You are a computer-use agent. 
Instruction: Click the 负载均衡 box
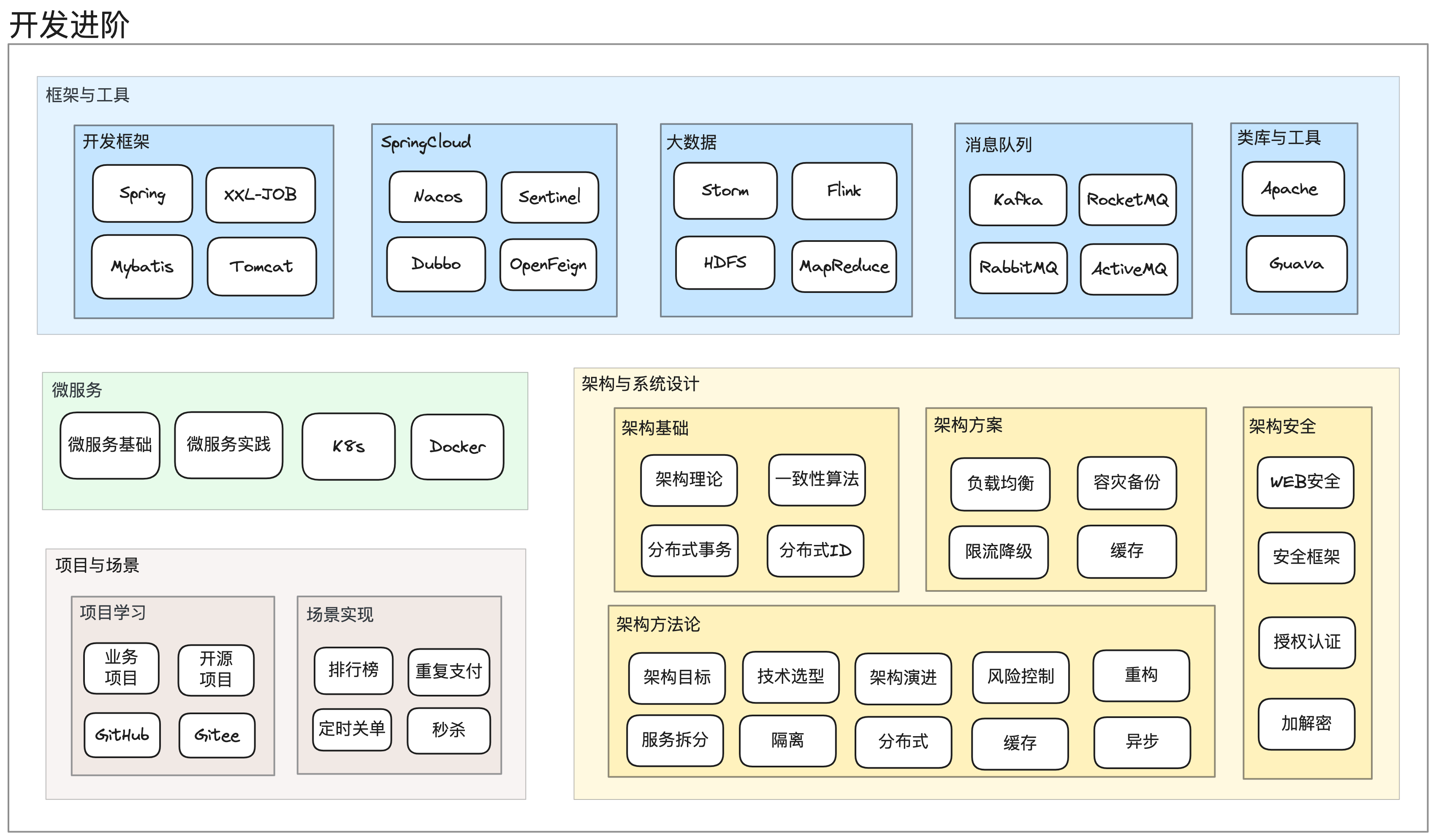pos(1001,484)
